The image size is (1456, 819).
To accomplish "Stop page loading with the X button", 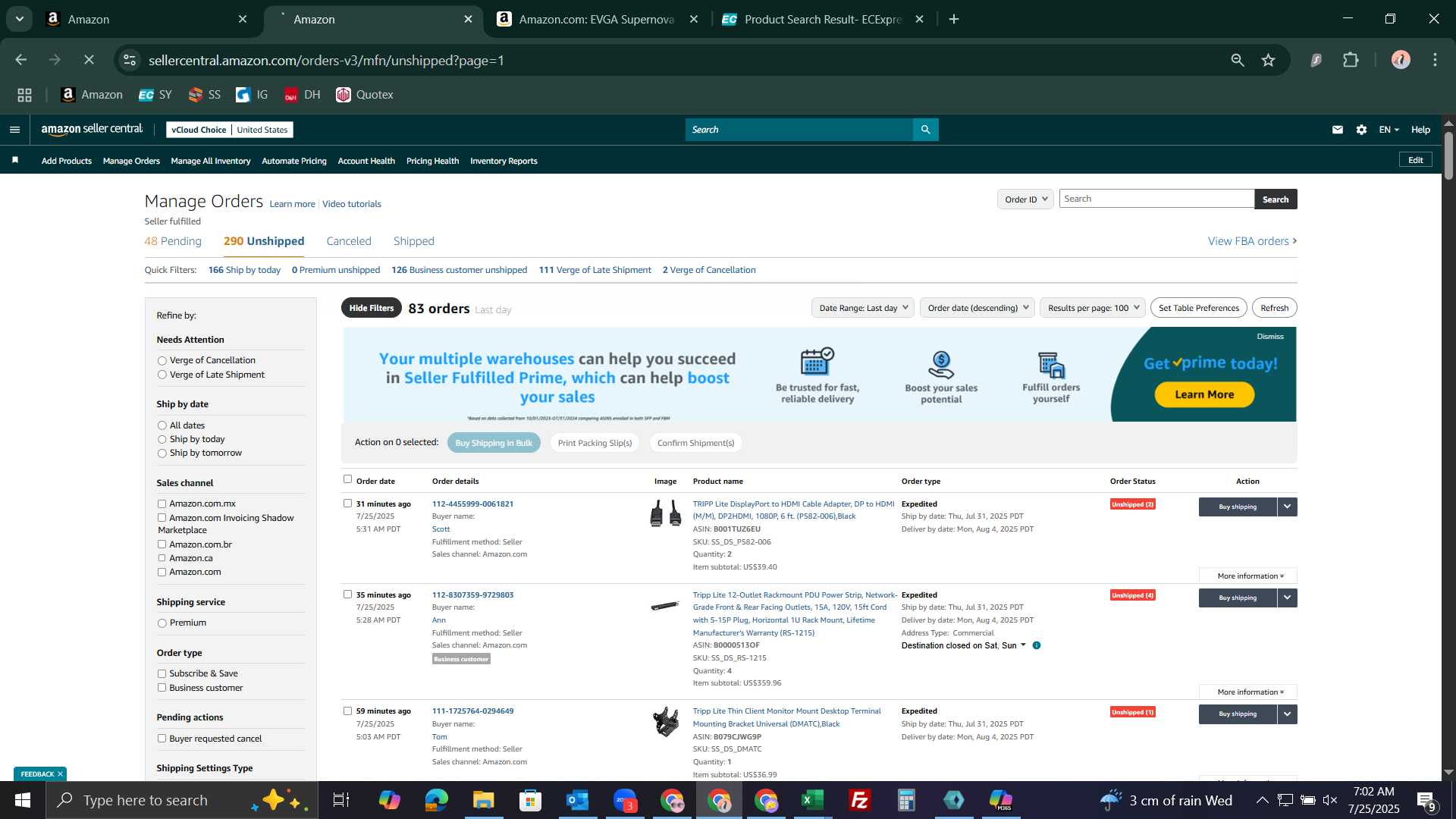I will pyautogui.click(x=89, y=60).
